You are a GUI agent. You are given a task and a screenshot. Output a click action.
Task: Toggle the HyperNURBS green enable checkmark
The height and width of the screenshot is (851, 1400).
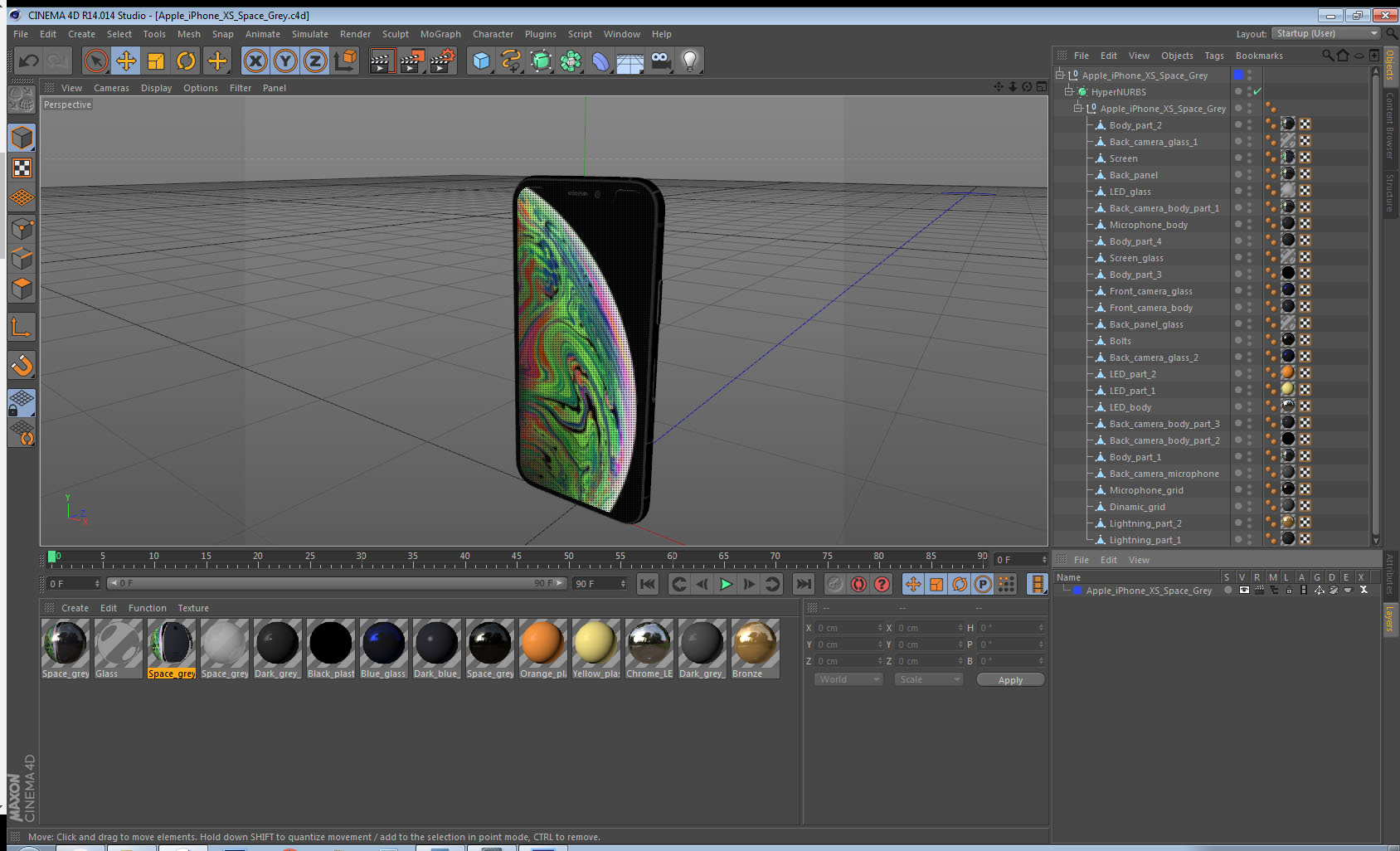click(1257, 91)
